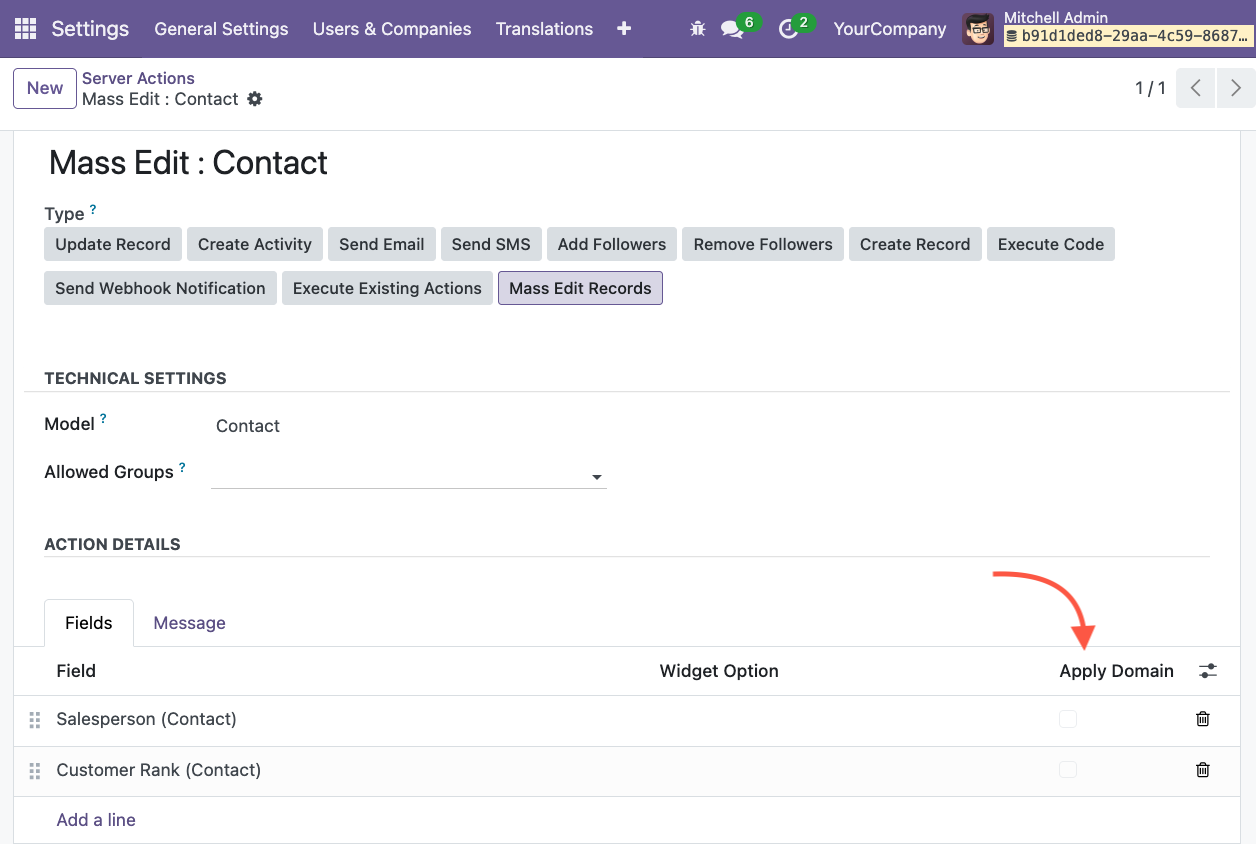Open the activities clock icon
1256x844 pixels.
(788, 29)
